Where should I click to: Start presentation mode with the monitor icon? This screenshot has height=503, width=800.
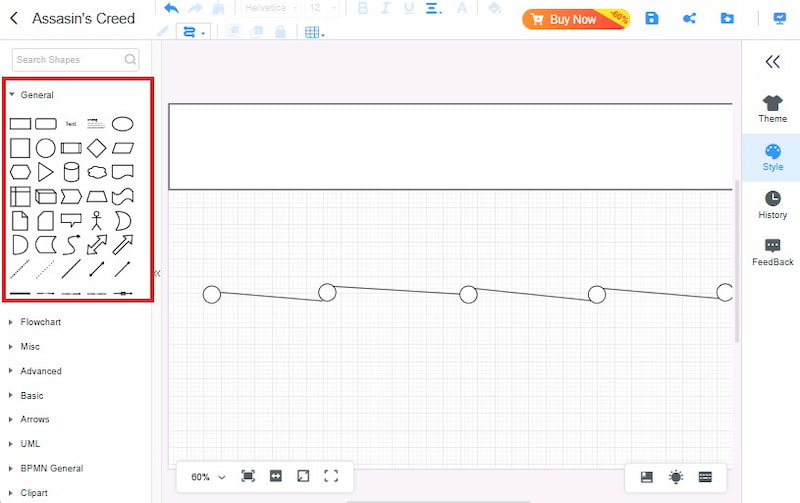[x=780, y=19]
